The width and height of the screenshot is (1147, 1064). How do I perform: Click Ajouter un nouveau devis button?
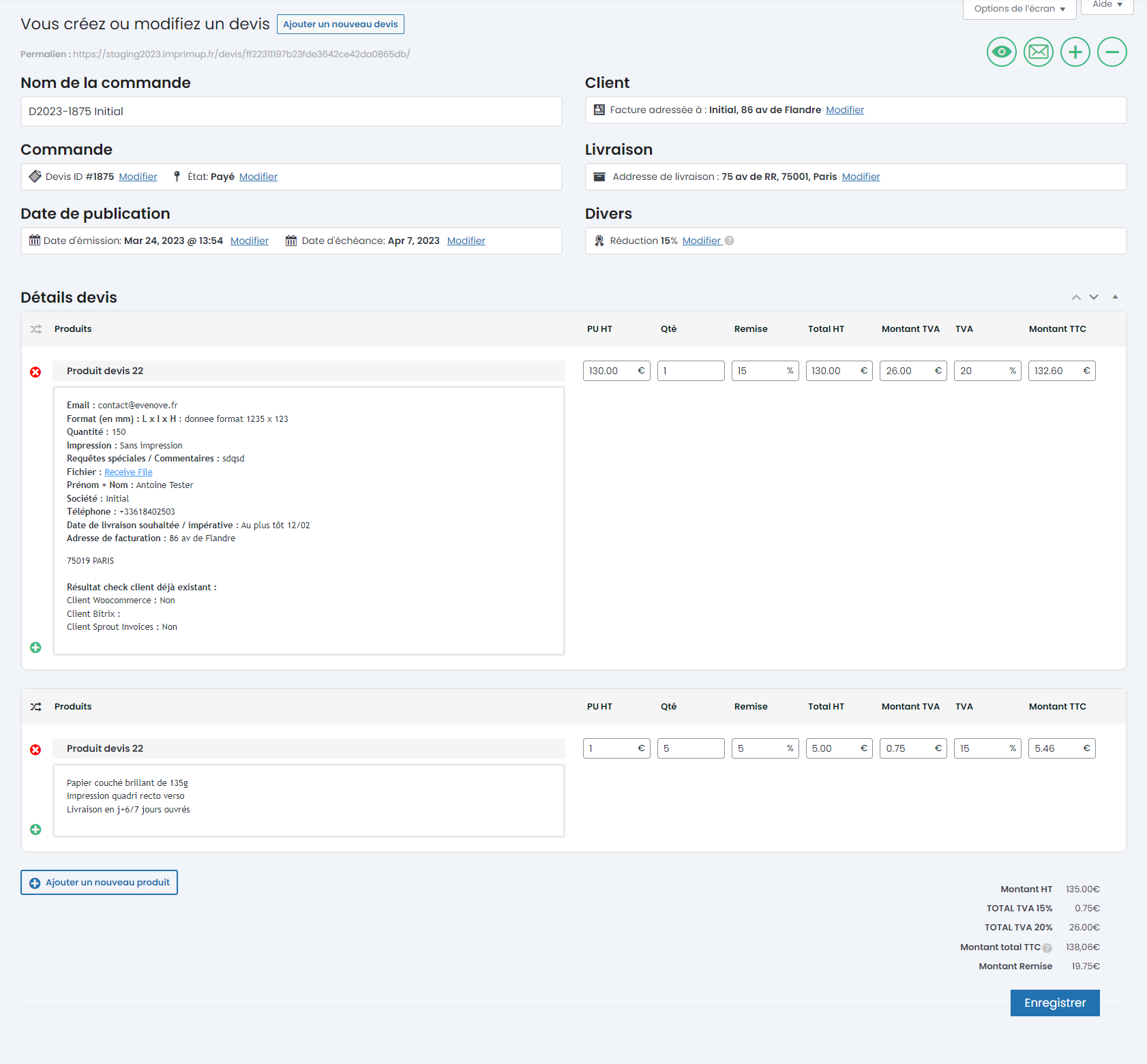pyautogui.click(x=340, y=25)
